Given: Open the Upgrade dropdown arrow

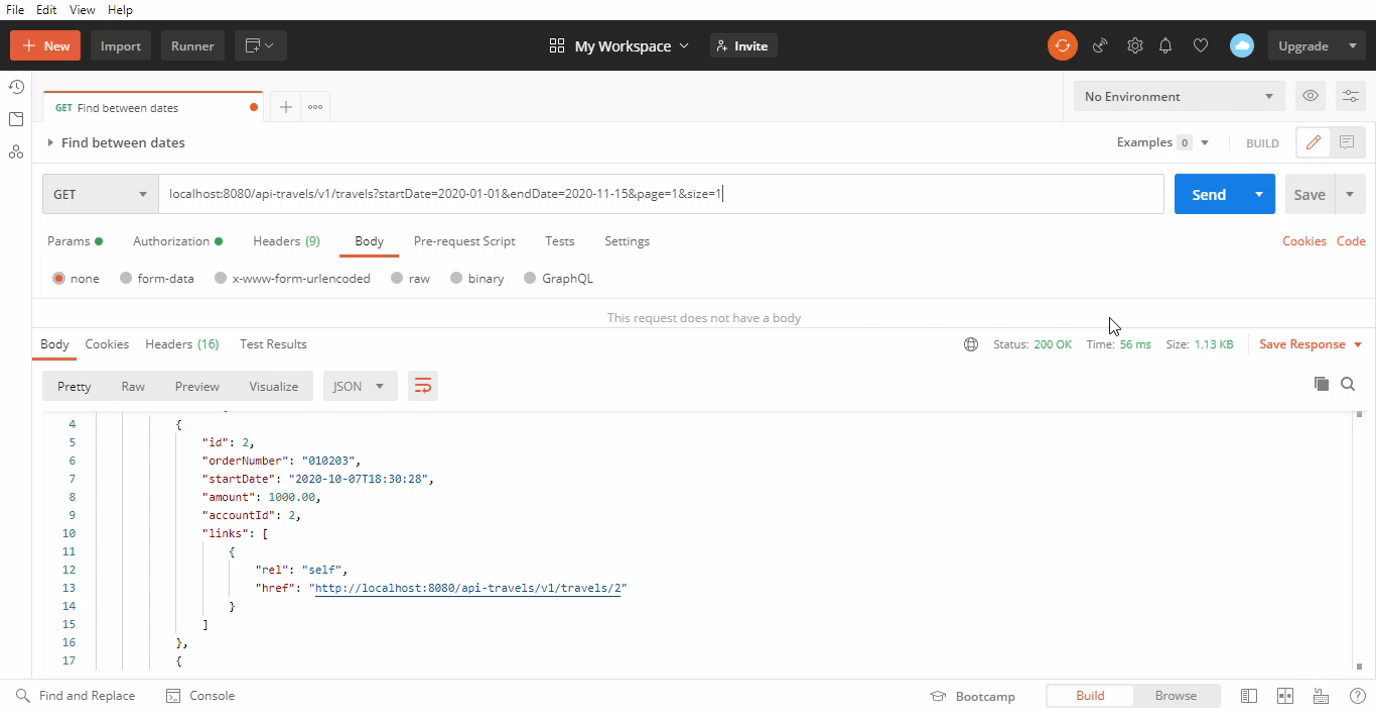Looking at the screenshot, I should click(1352, 46).
